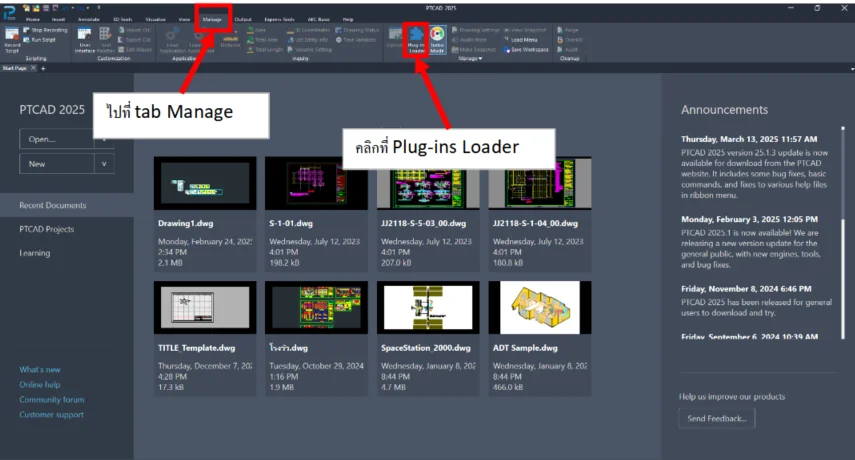The width and height of the screenshot is (855, 460).
Task: Open the User Interface customization tool
Action: (85, 40)
